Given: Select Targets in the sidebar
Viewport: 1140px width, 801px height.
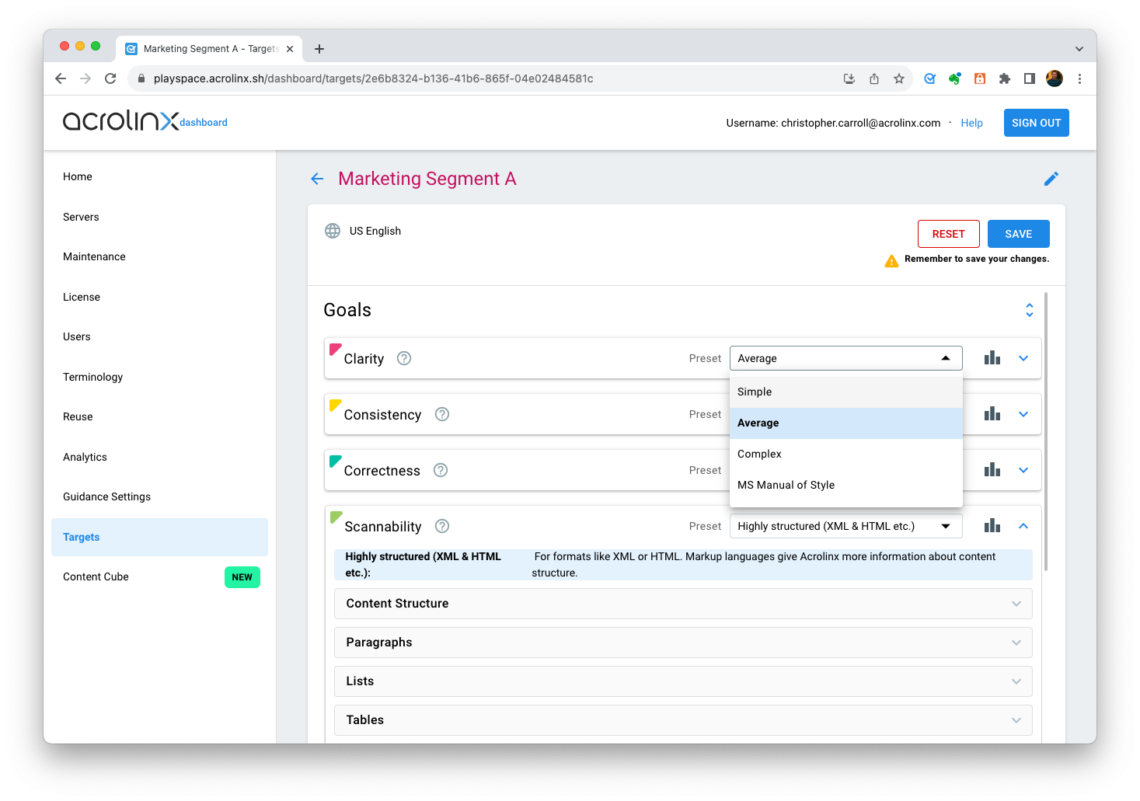Looking at the screenshot, I should 159,537.
